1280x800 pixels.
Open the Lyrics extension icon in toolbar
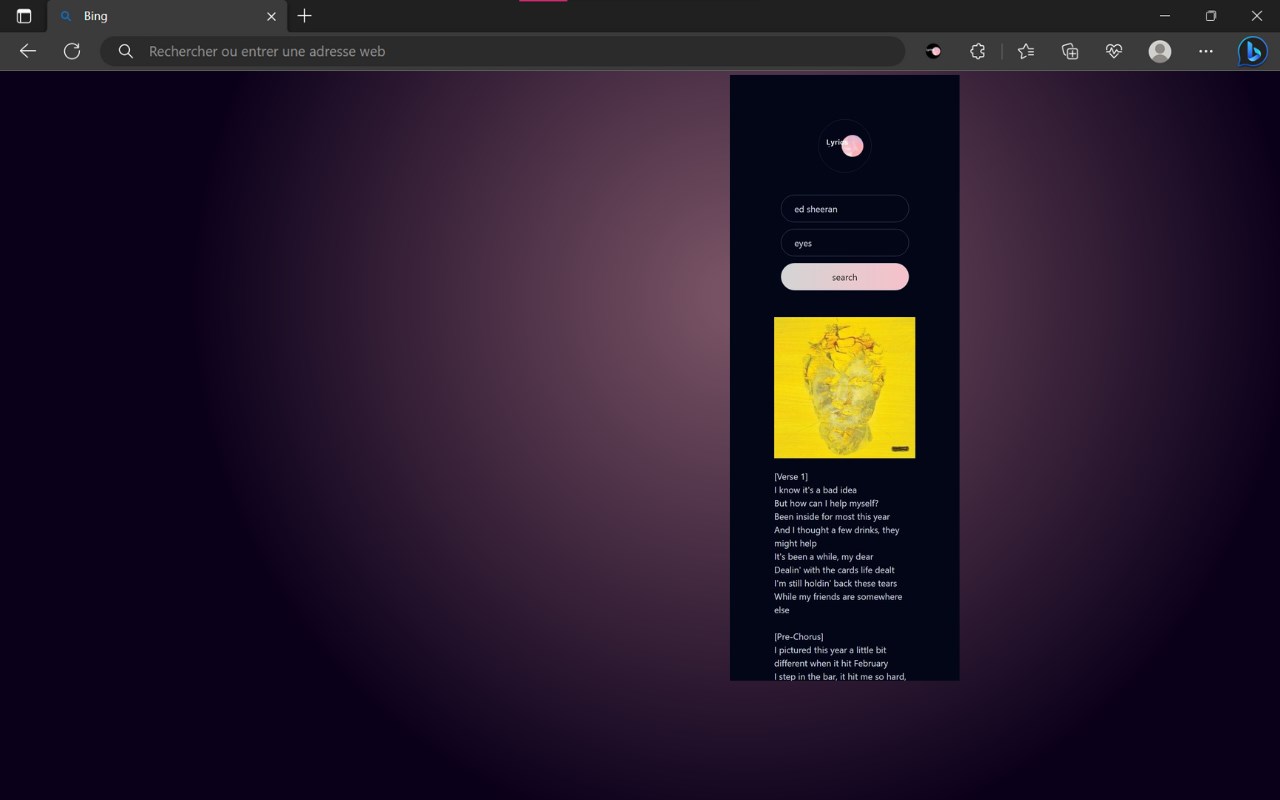934,51
